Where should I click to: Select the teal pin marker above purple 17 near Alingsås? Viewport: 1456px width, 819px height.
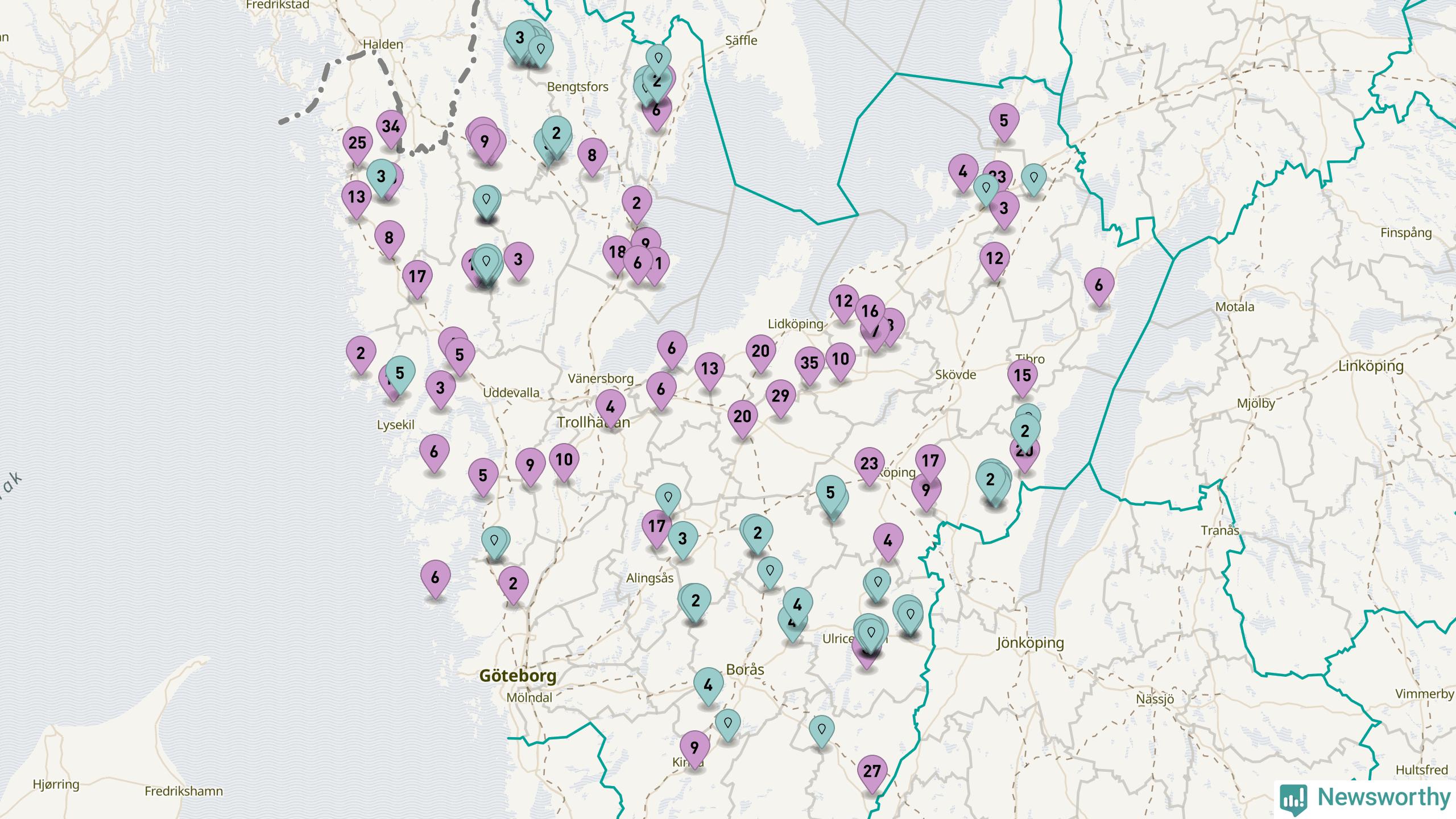tap(668, 498)
